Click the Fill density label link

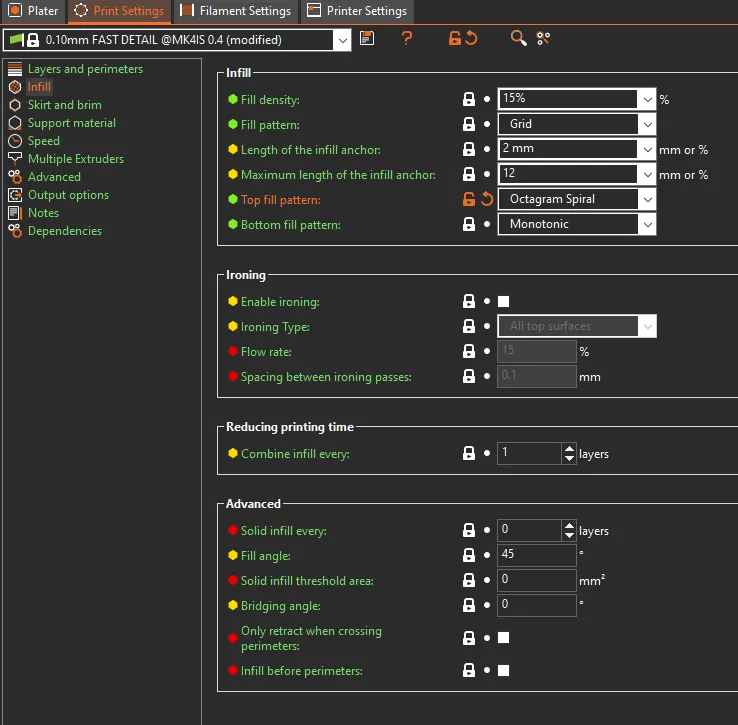pos(270,100)
